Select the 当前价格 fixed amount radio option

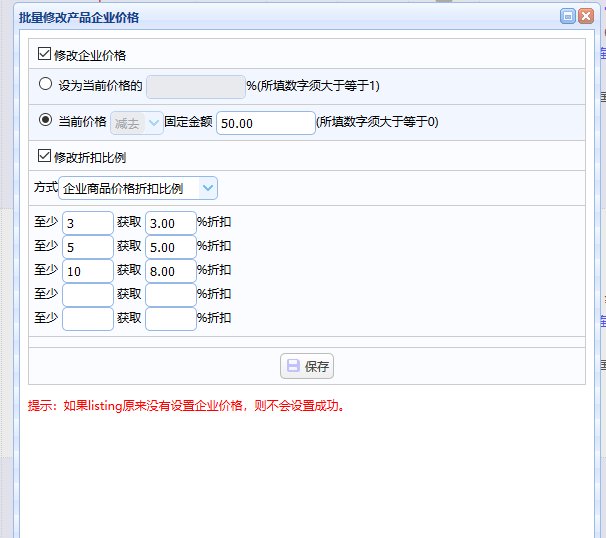tap(45, 120)
